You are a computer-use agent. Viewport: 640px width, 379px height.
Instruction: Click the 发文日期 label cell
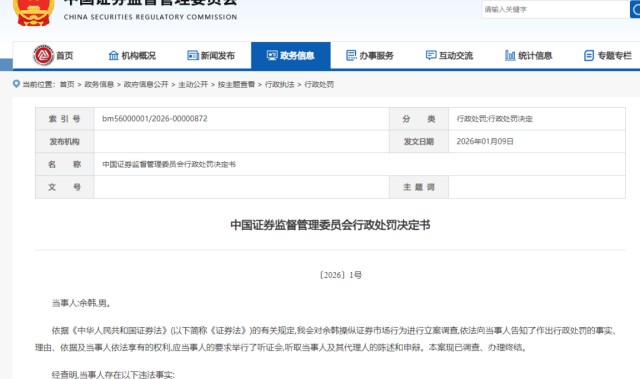(419, 142)
